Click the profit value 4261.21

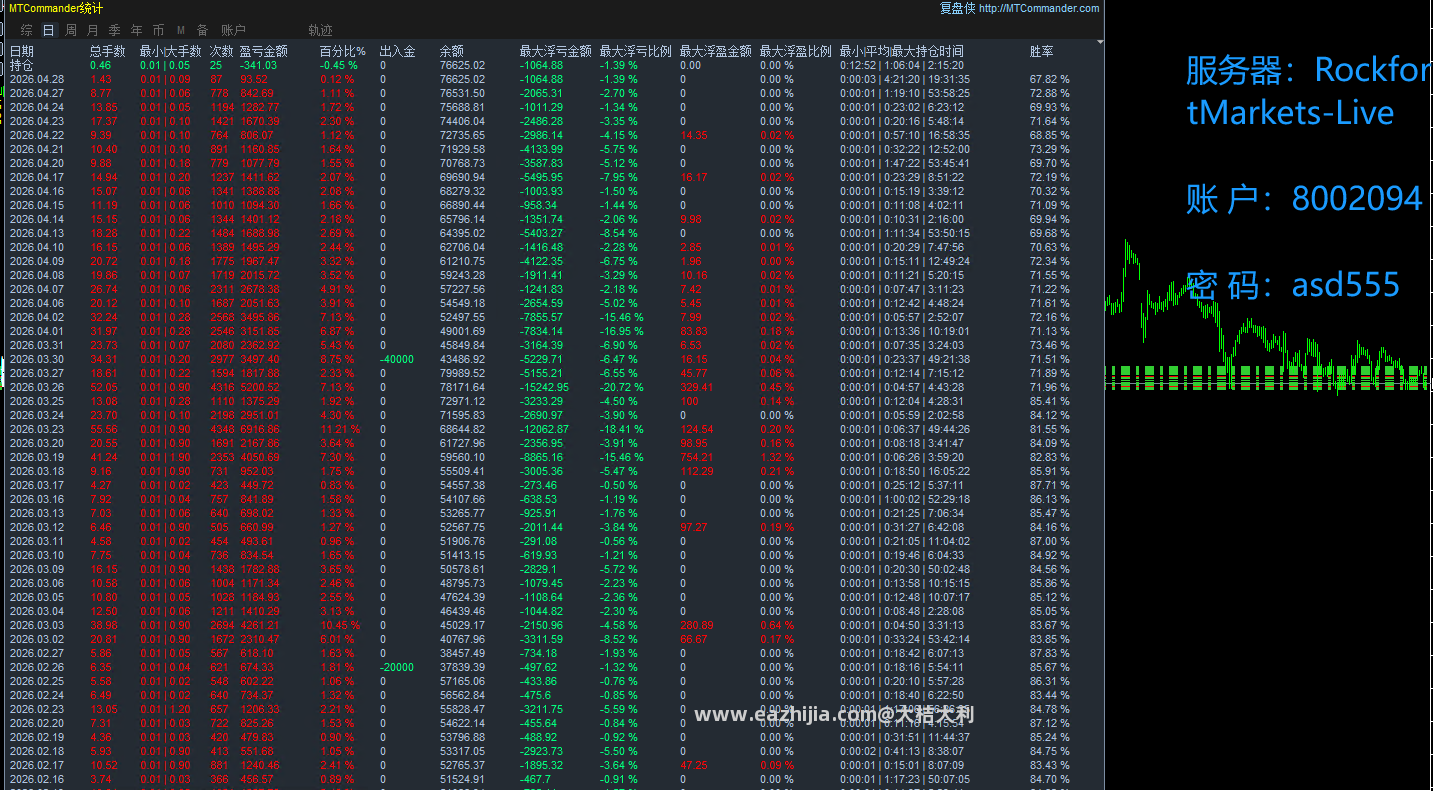261,625
